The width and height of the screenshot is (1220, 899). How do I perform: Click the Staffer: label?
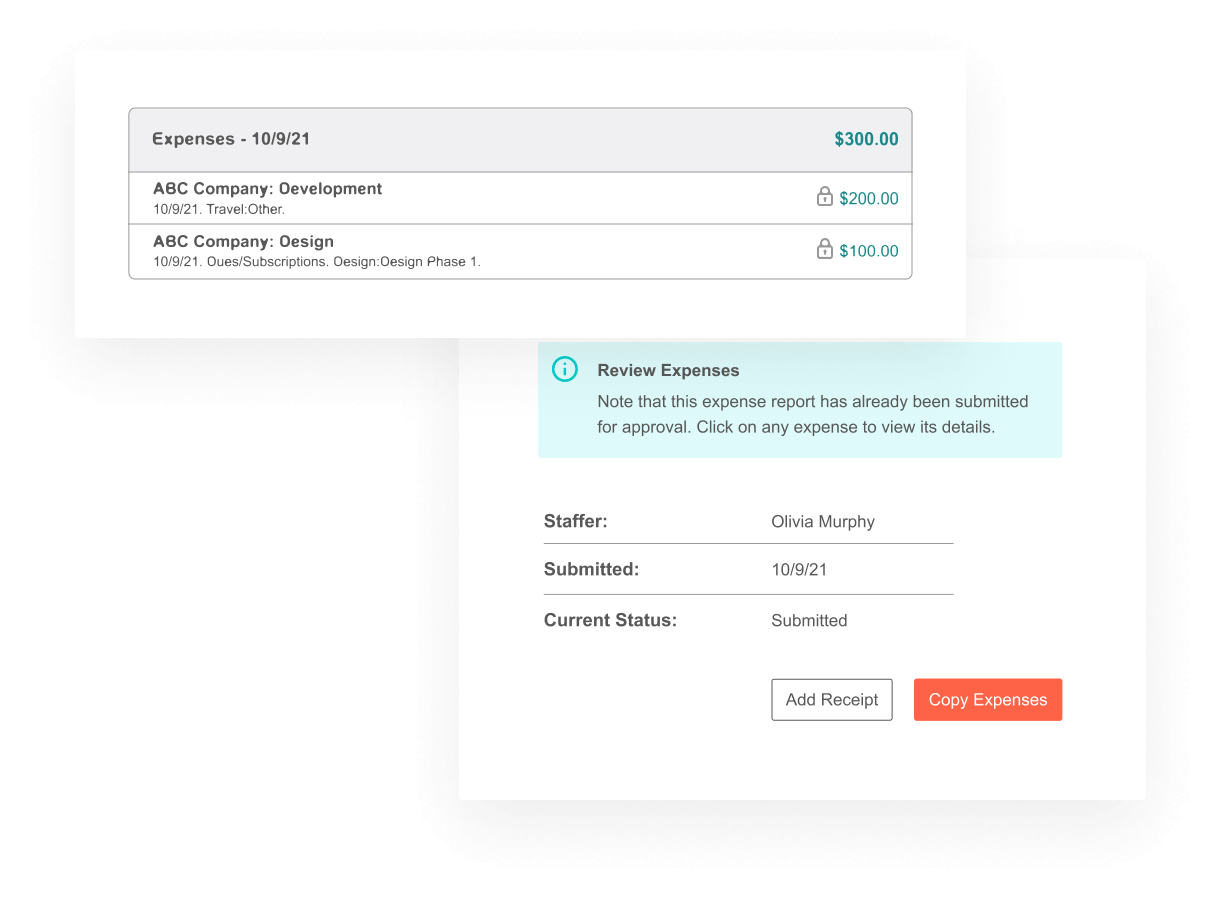pyautogui.click(x=576, y=521)
